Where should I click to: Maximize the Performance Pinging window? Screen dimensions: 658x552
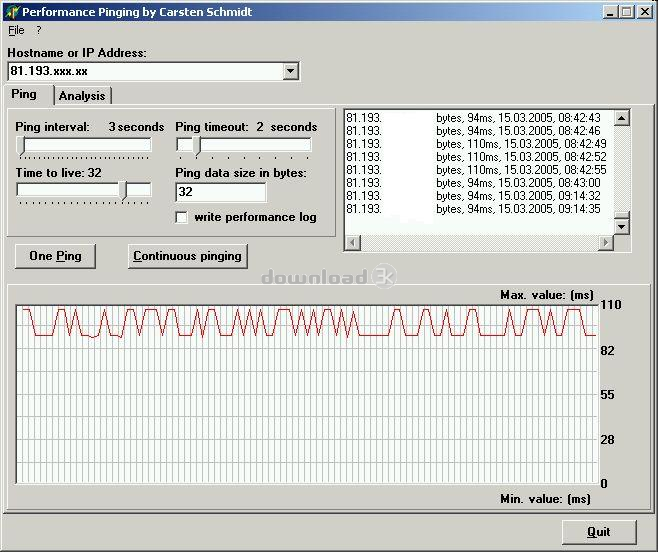pos(627,12)
